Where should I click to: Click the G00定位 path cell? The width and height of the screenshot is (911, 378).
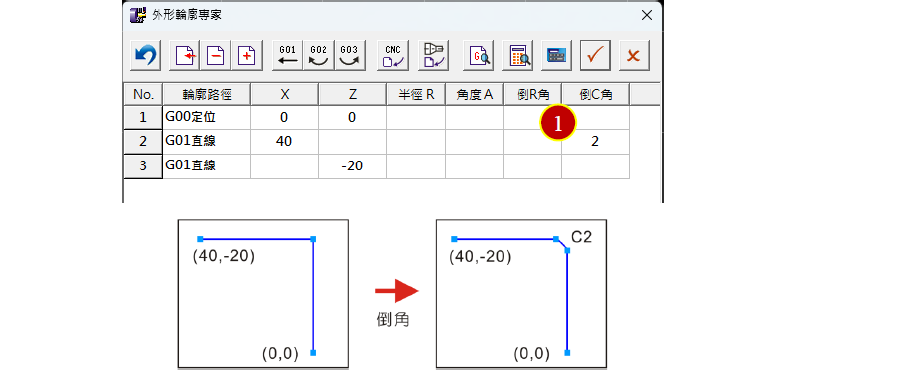pos(206,117)
